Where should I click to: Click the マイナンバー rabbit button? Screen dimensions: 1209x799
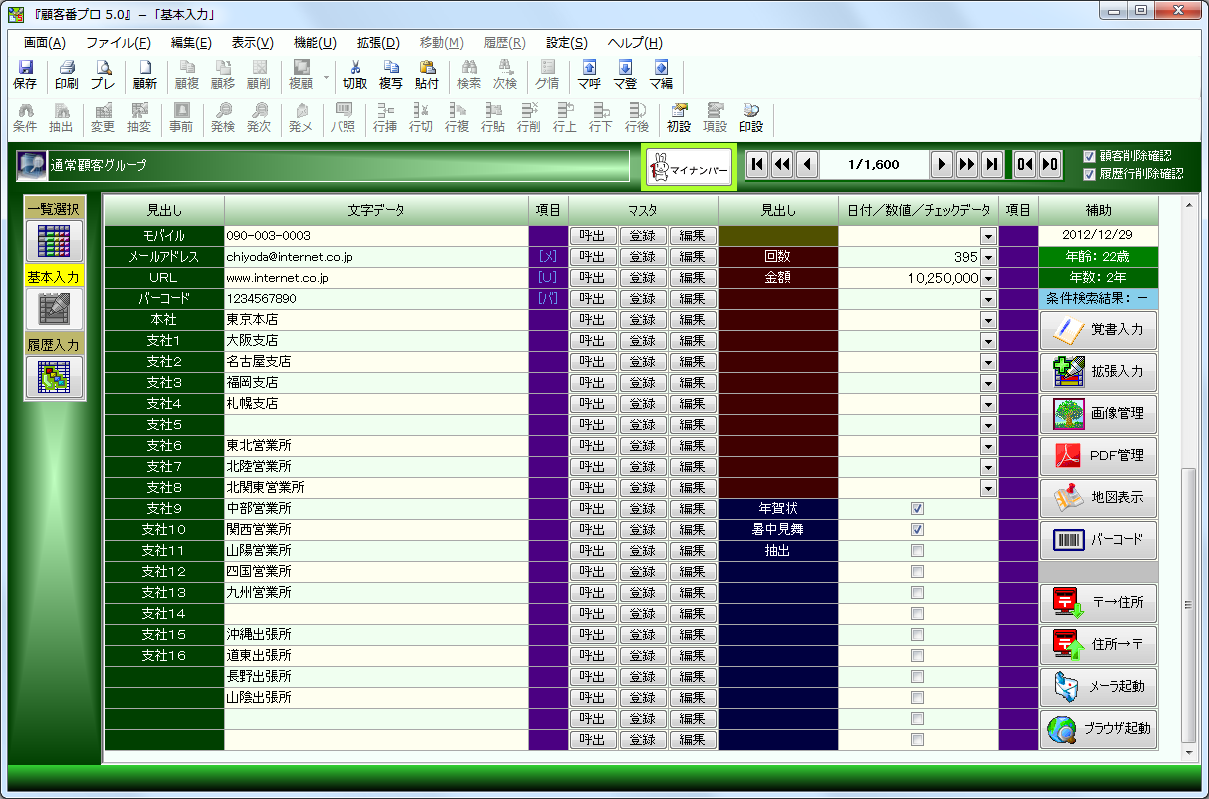(688, 167)
